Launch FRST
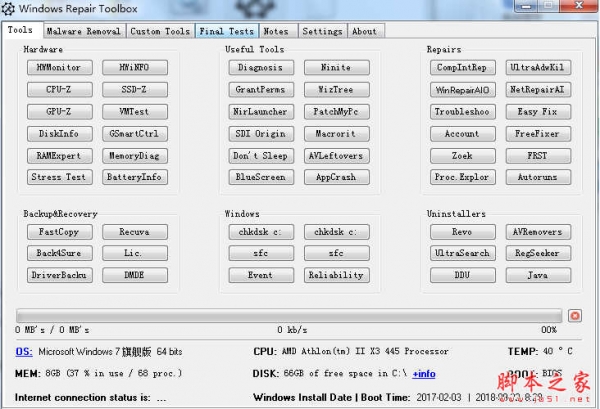This screenshot has width=600, height=409. [538, 156]
